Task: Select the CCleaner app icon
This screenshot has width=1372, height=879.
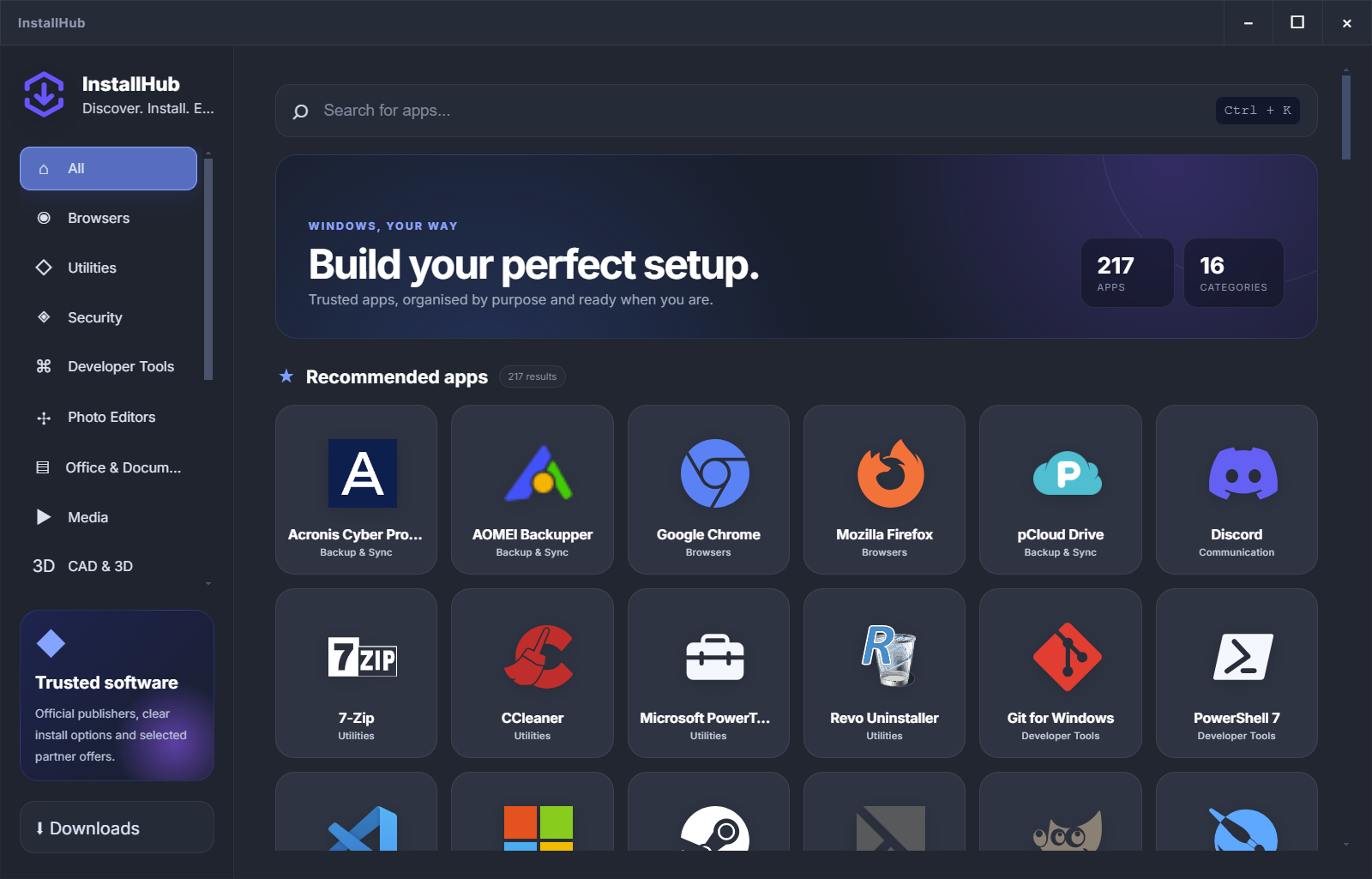Action: [x=538, y=657]
